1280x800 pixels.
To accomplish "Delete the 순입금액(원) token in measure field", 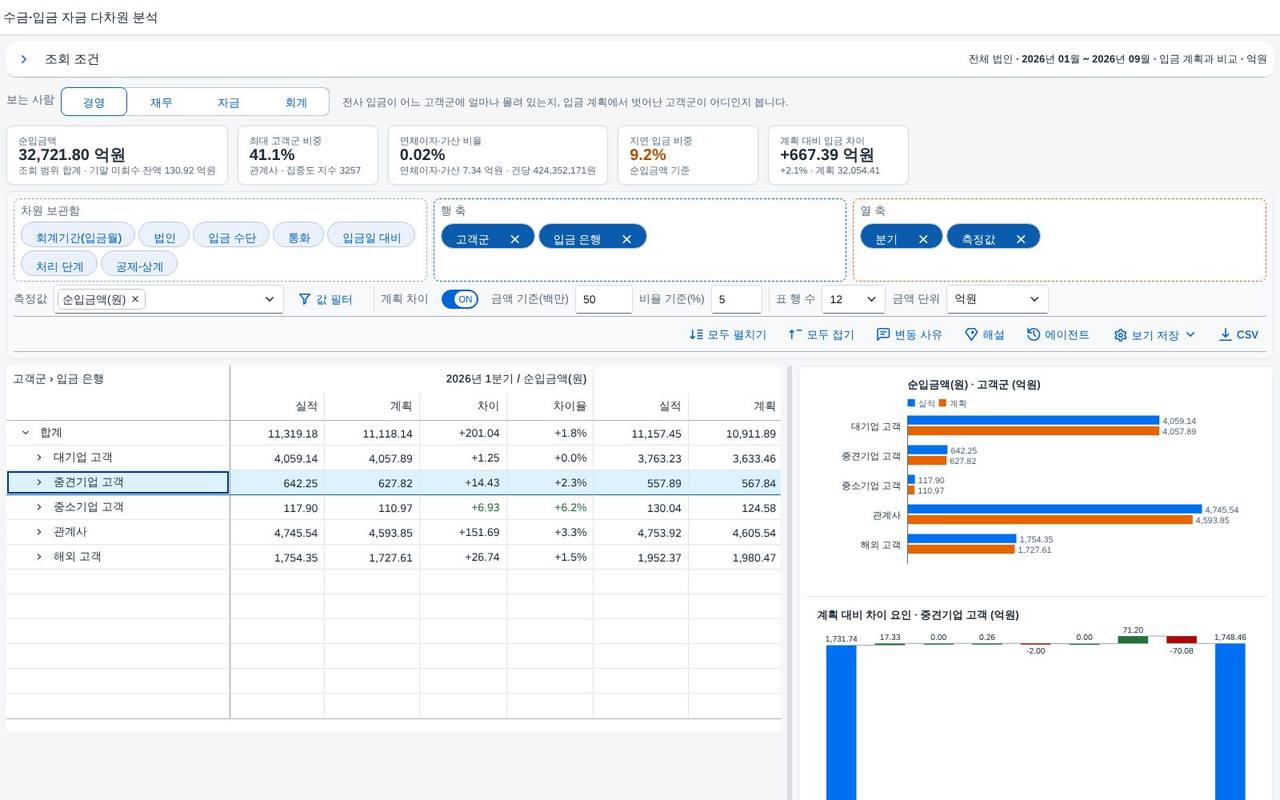I will click(x=135, y=299).
